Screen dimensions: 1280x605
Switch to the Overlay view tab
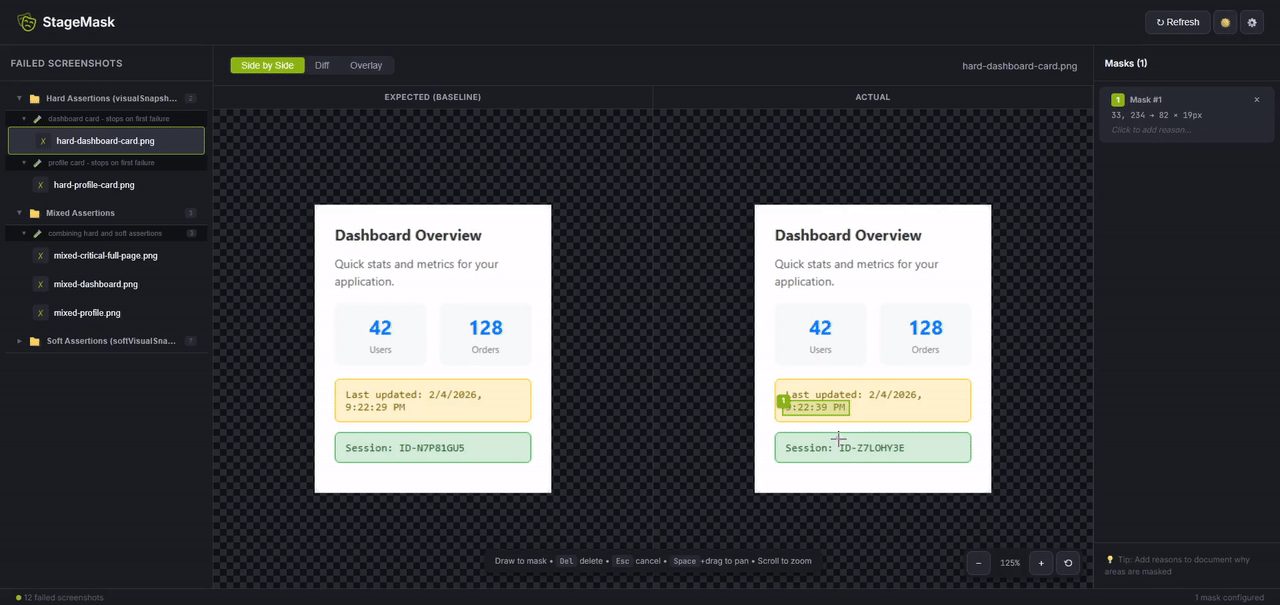point(366,65)
